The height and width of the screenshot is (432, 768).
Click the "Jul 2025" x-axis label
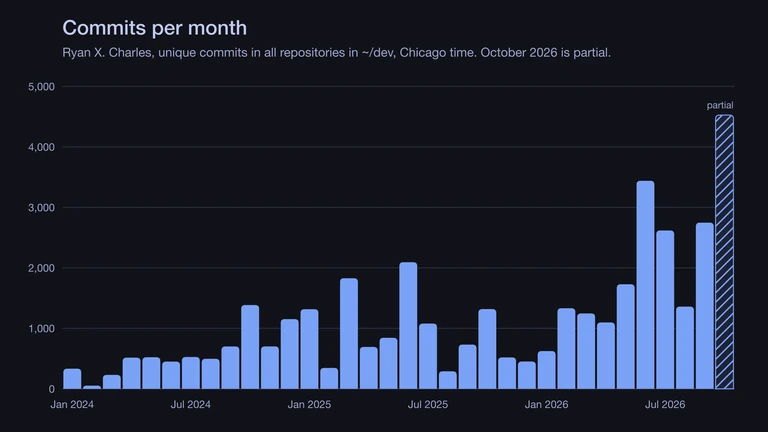pos(428,405)
